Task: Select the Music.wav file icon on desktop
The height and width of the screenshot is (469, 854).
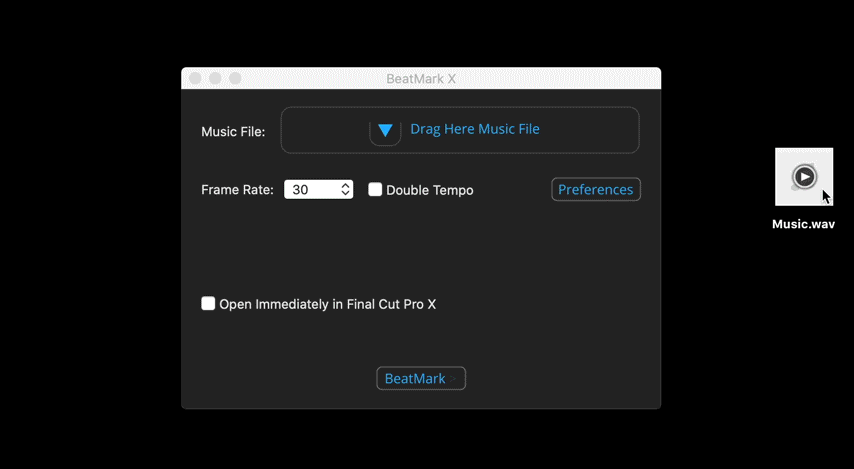Action: click(x=804, y=176)
